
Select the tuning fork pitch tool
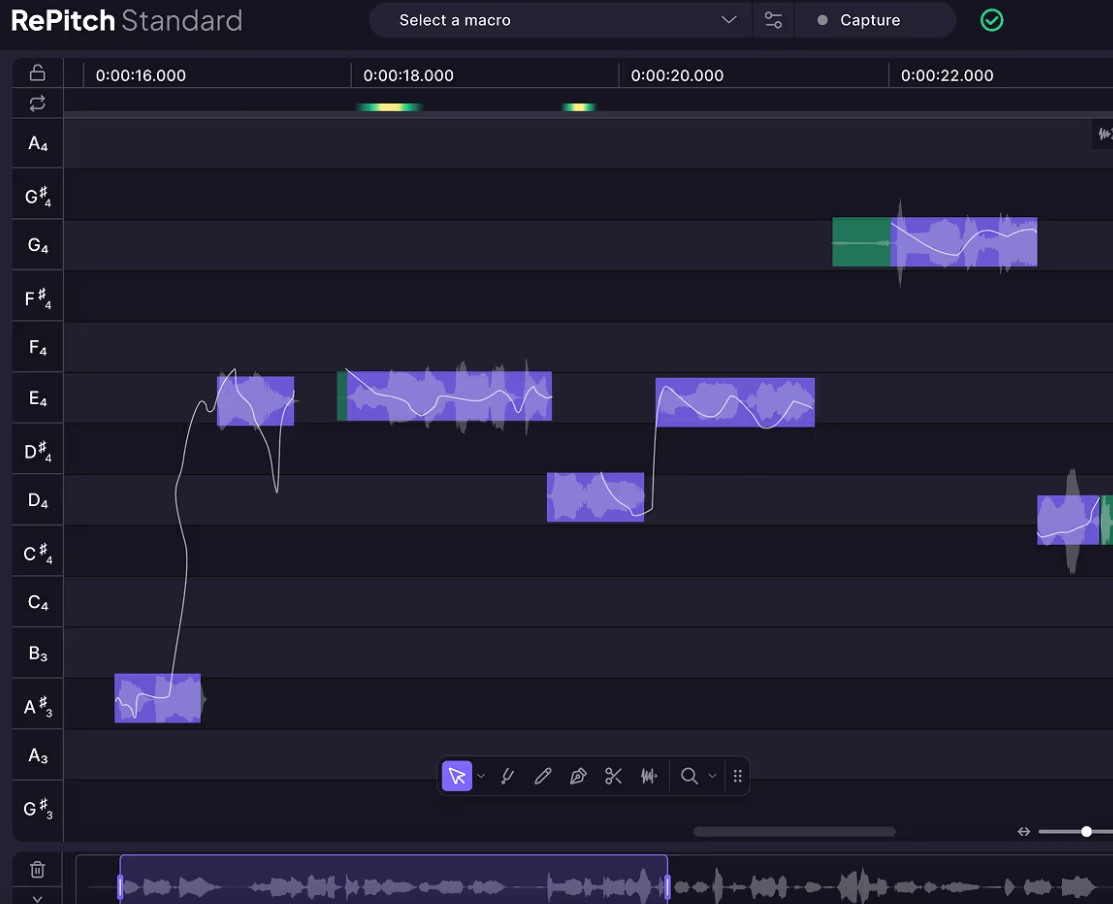click(x=507, y=776)
